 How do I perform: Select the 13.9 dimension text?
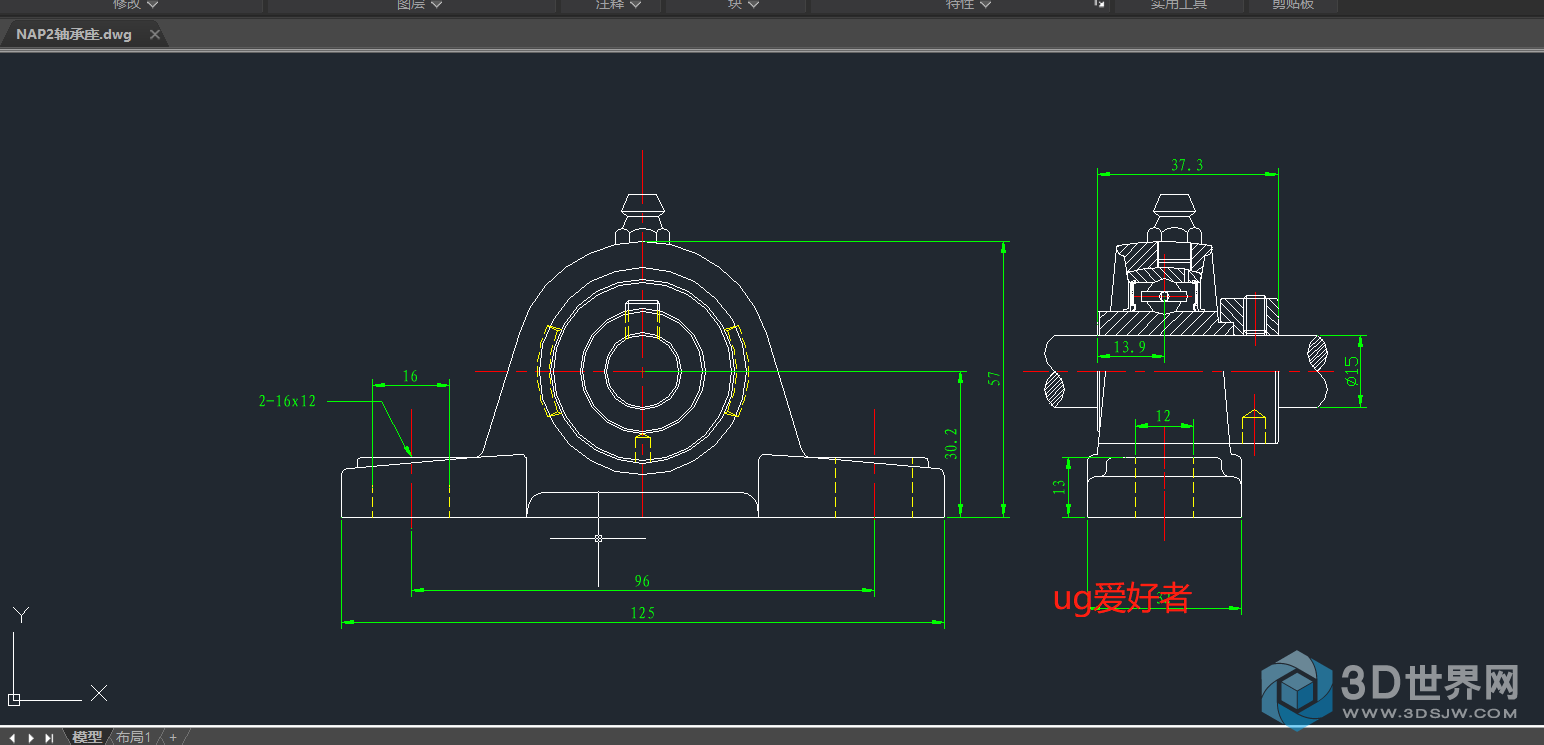coord(1129,347)
